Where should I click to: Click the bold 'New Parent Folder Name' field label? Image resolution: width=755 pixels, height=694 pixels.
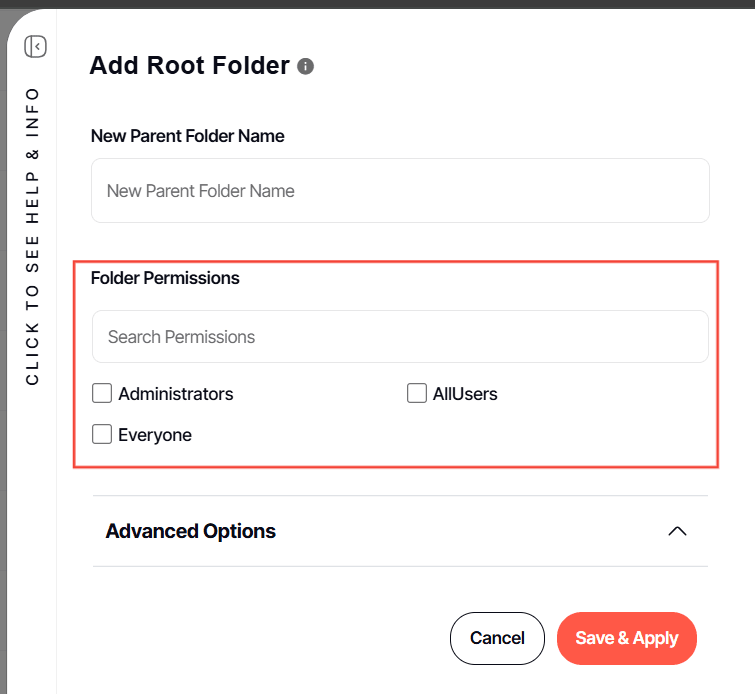188,136
